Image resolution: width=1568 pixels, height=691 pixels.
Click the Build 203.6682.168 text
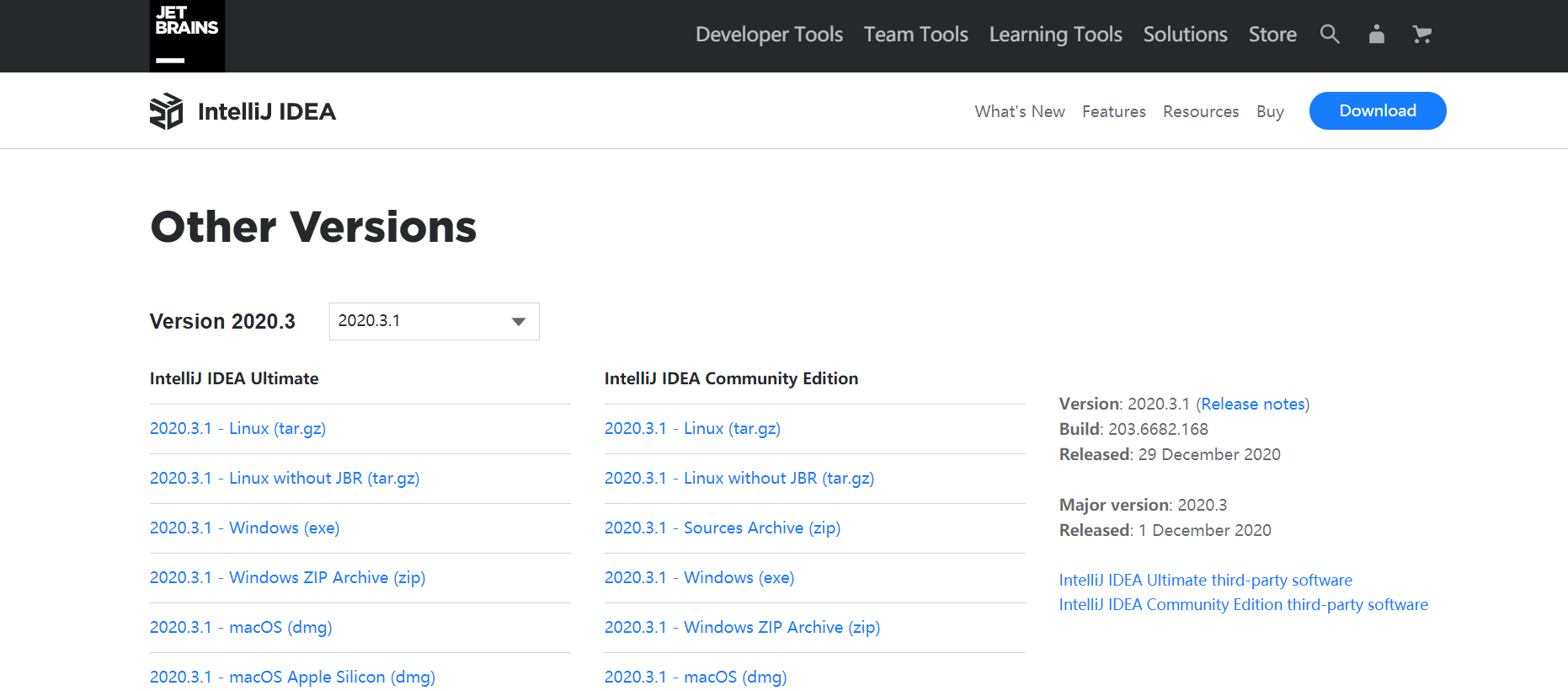point(1133,429)
